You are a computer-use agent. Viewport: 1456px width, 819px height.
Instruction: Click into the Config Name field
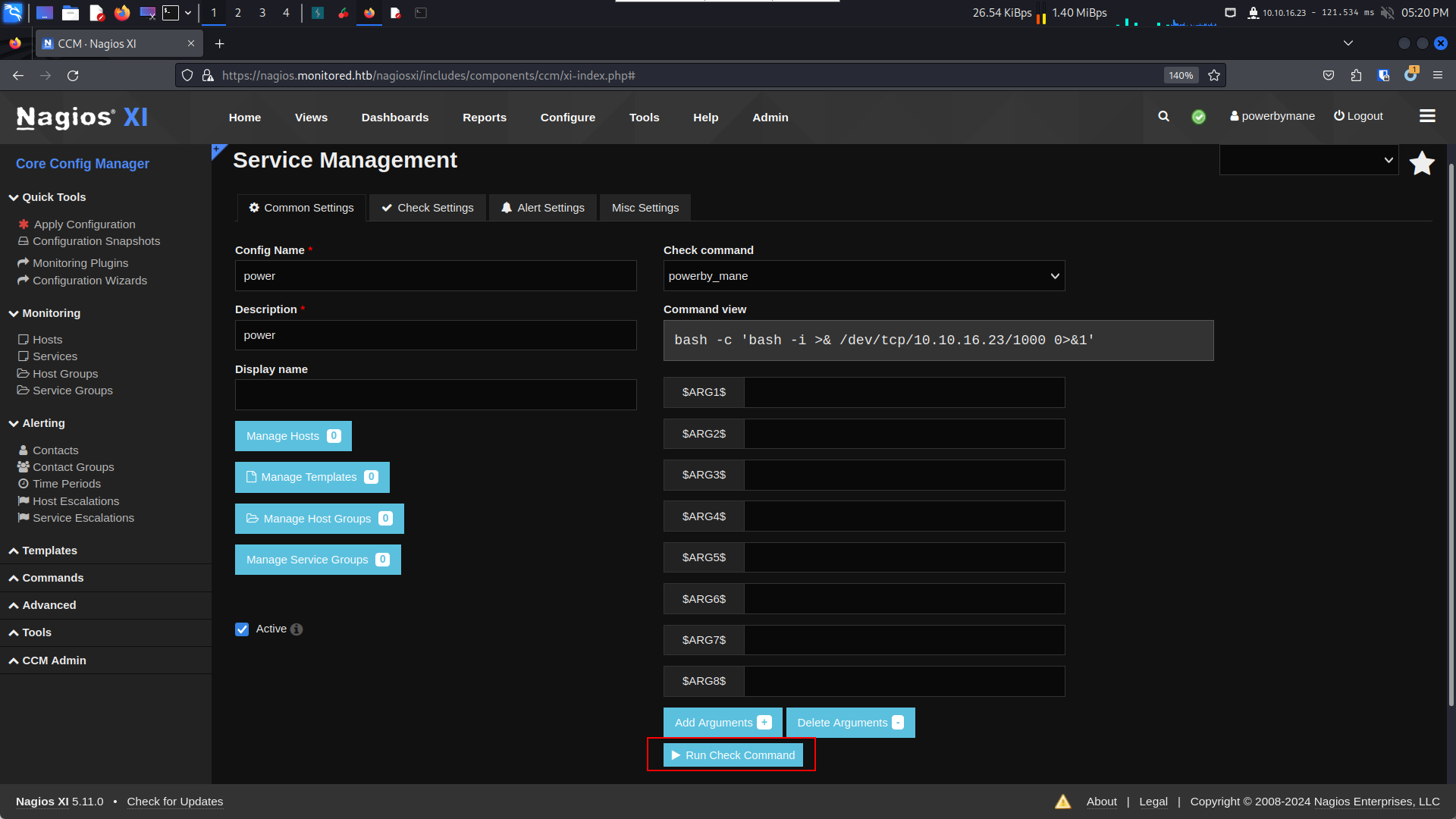point(436,276)
